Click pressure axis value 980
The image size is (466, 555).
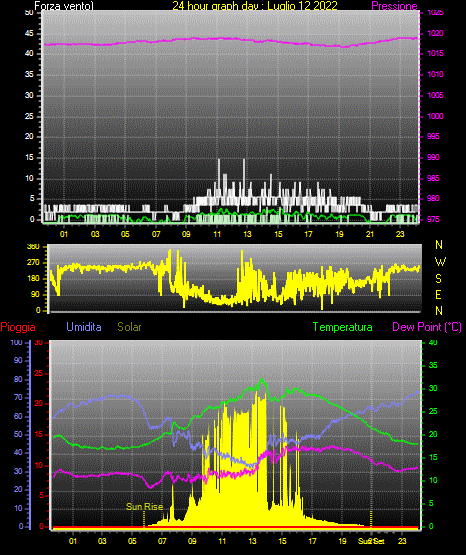[x=433, y=198]
